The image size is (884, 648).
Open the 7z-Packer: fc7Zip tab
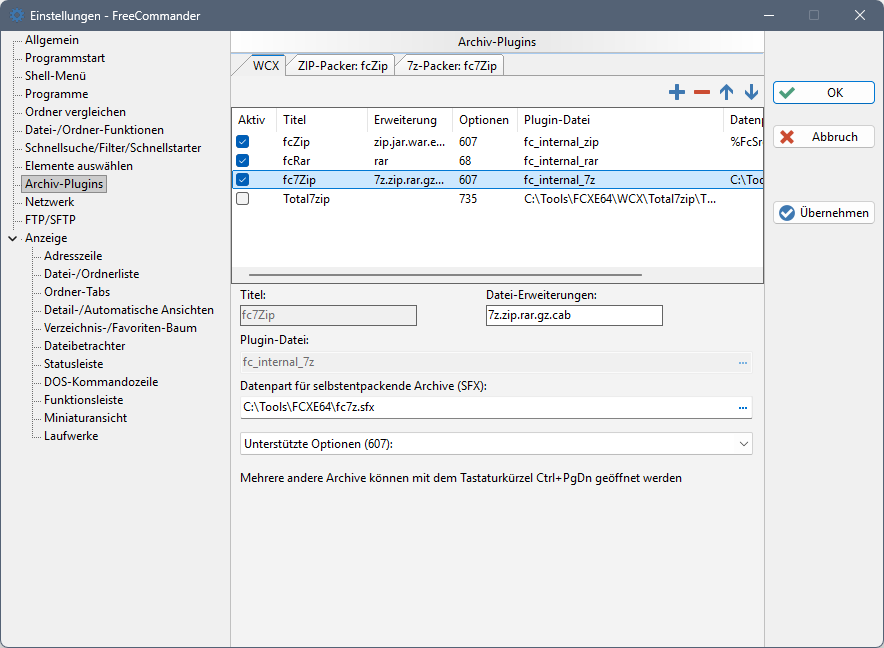(453, 66)
